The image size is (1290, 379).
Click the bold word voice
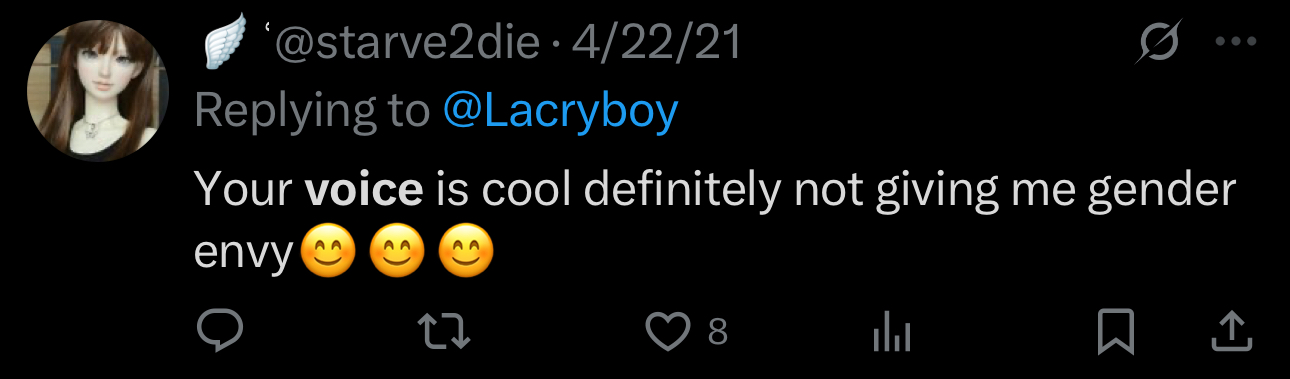(x=365, y=190)
